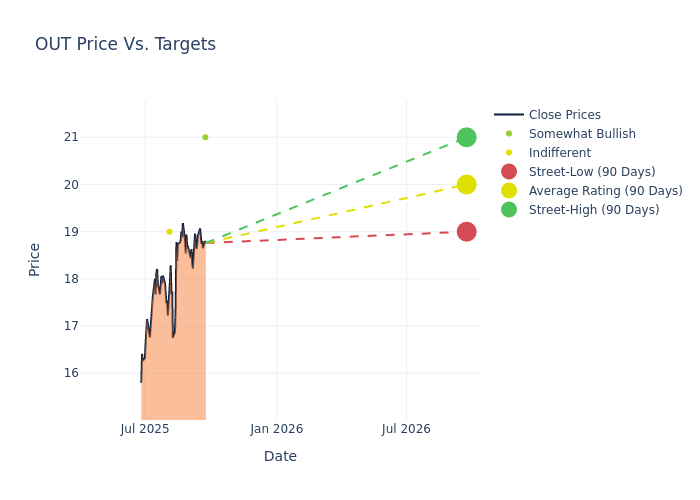This screenshot has height=500, width=700.
Task: Click the red Street-Low circle in legend
Action: coord(509,172)
